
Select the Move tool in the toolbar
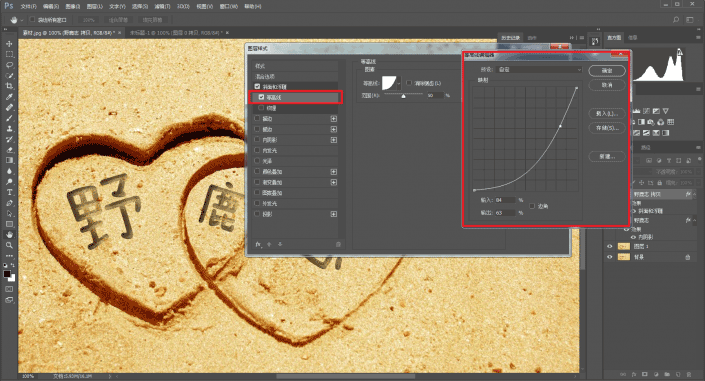(x=9, y=44)
